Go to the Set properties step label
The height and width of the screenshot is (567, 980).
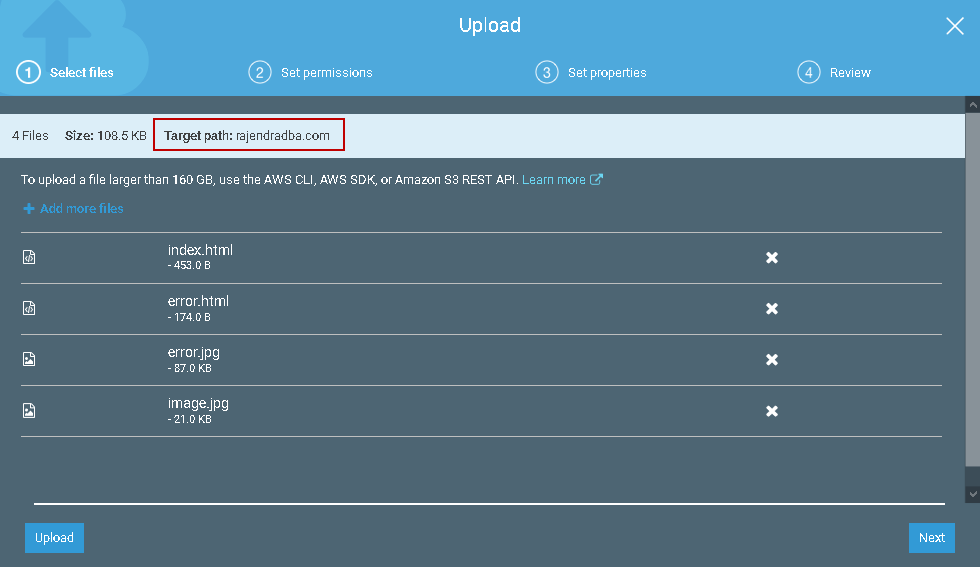[x=607, y=73]
